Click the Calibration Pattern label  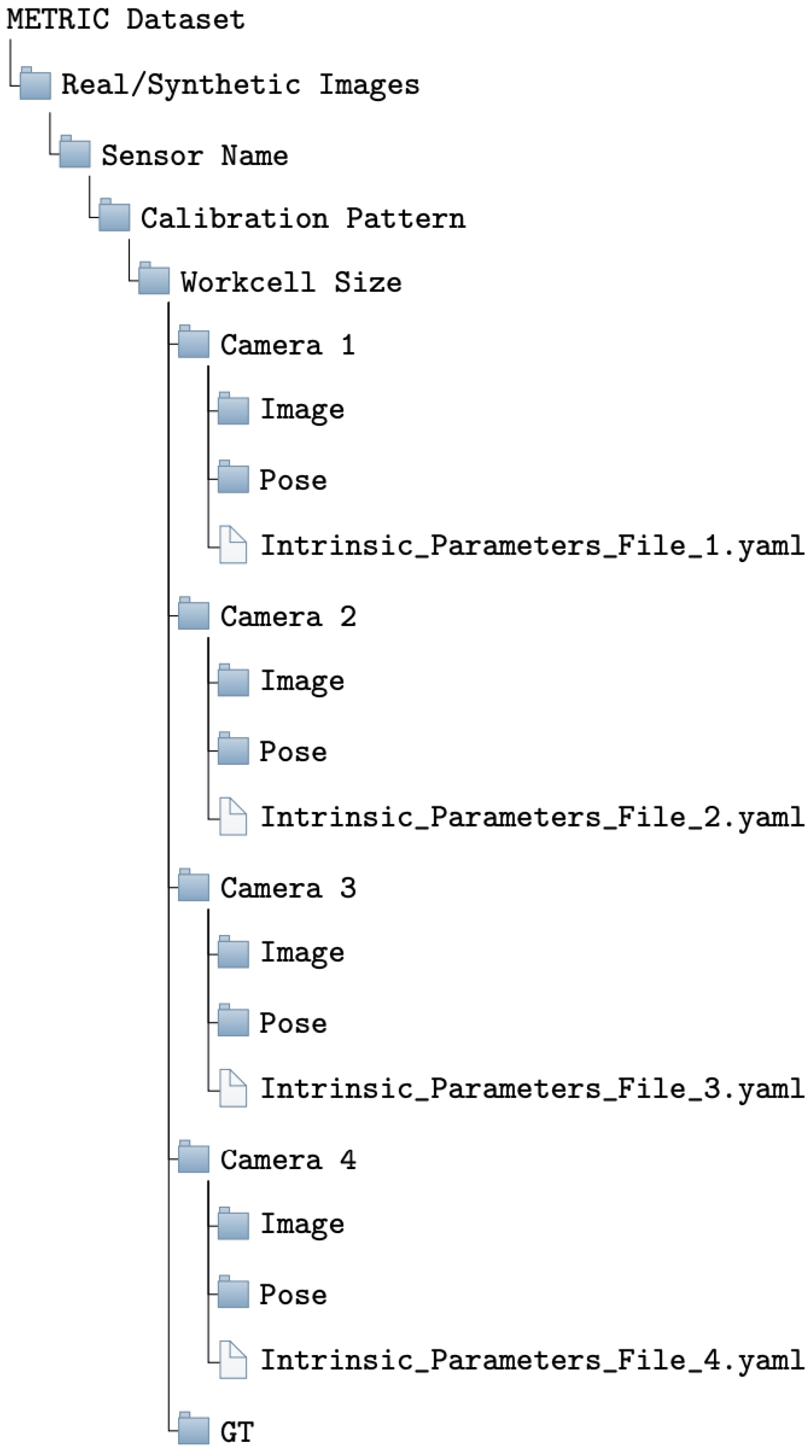coord(303,218)
